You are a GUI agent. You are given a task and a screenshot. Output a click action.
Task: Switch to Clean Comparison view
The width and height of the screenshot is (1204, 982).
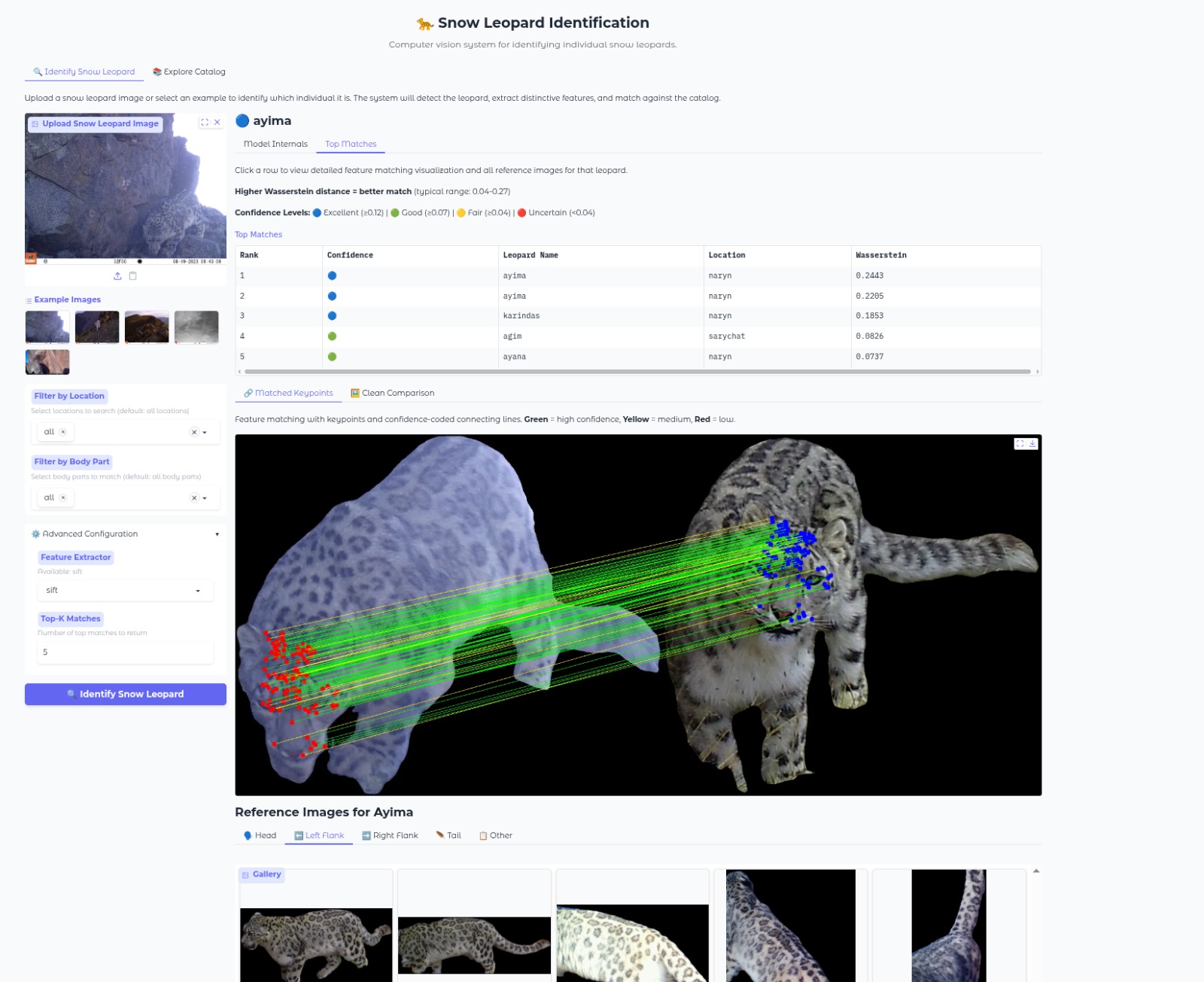[392, 394]
